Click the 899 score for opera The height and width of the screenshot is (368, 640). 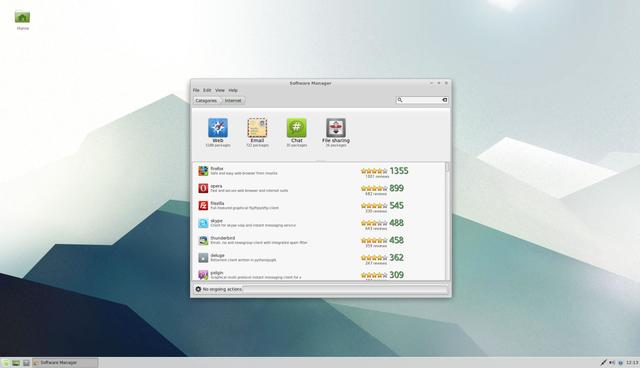(x=396, y=188)
